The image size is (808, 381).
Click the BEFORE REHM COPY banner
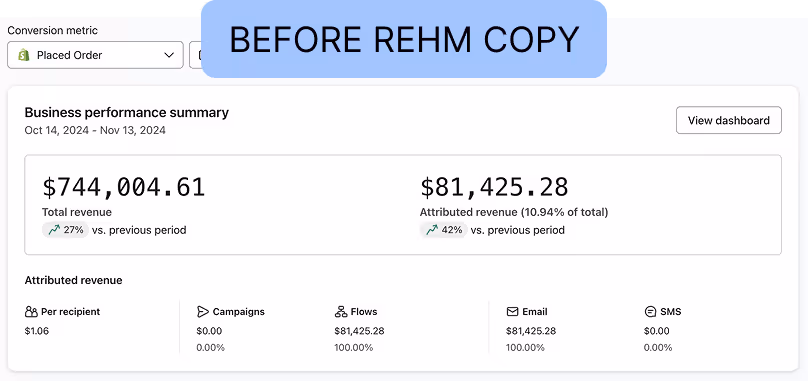[x=403, y=39]
